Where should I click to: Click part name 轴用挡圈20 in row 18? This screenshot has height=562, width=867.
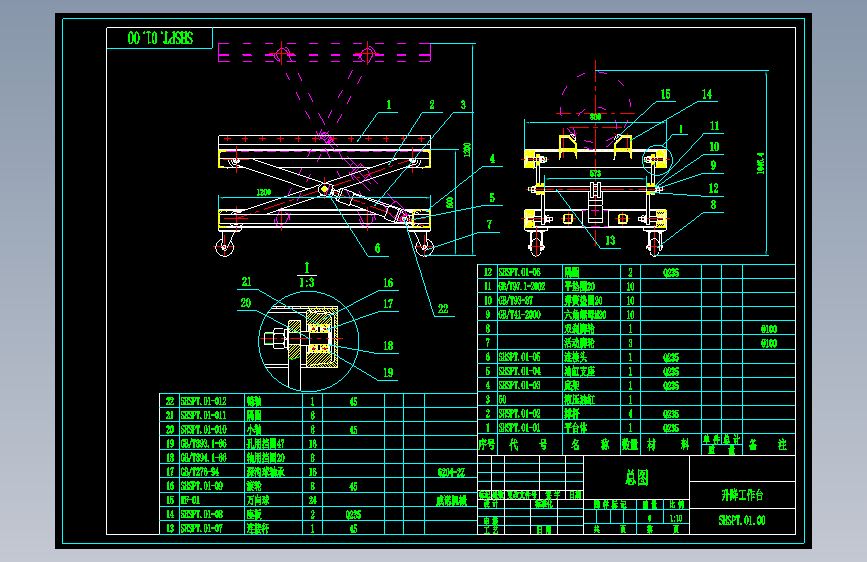click(265, 457)
